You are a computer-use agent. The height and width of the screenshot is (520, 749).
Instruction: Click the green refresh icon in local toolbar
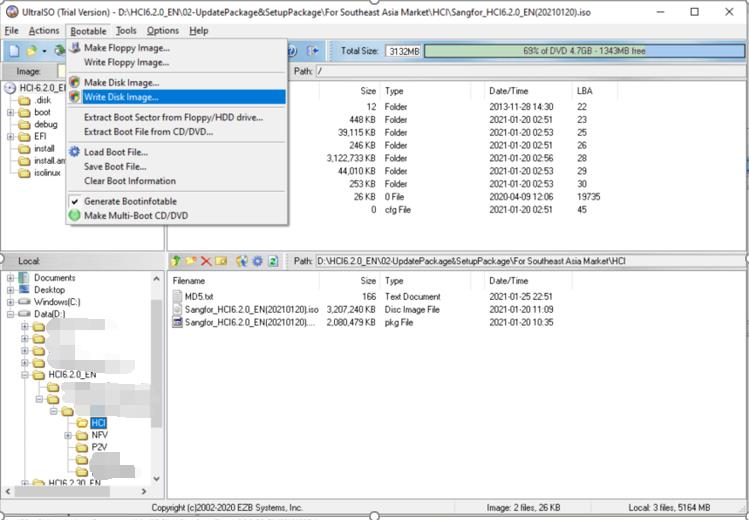(273, 261)
